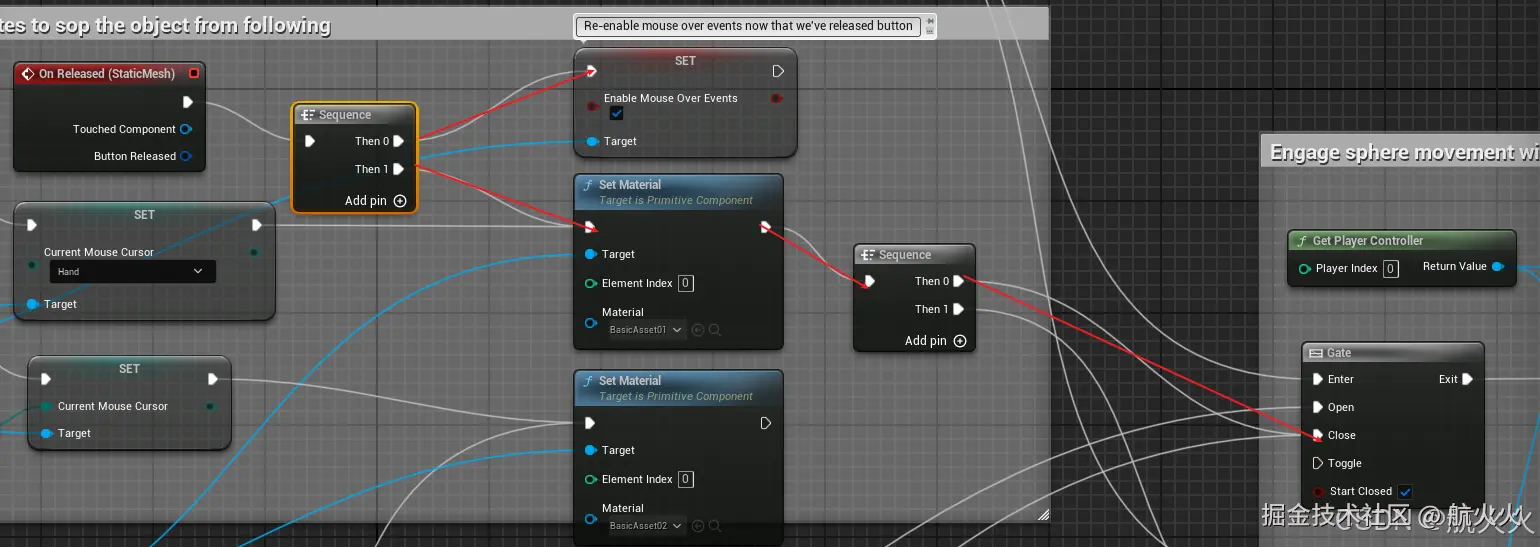The width and height of the screenshot is (1540, 547).
Task: Click the exec input pin of the selected Sequence node
Action: coord(310,141)
